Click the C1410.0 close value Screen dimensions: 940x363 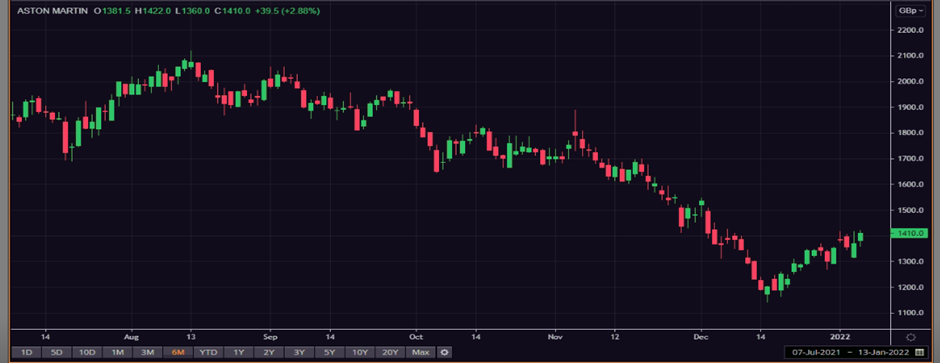(233, 11)
